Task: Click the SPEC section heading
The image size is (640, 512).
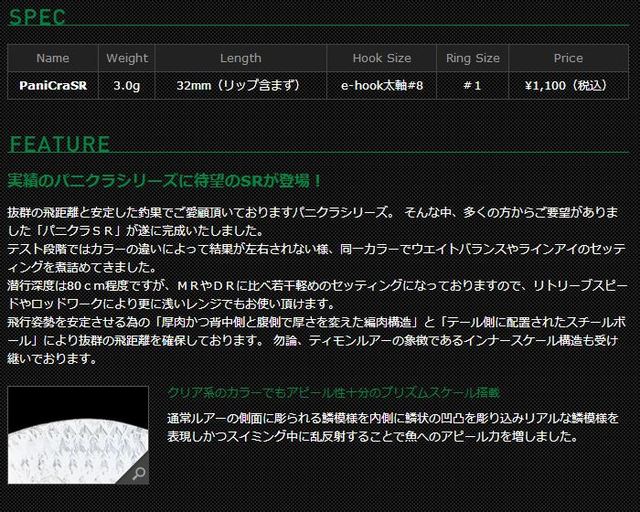Action: 37,17
